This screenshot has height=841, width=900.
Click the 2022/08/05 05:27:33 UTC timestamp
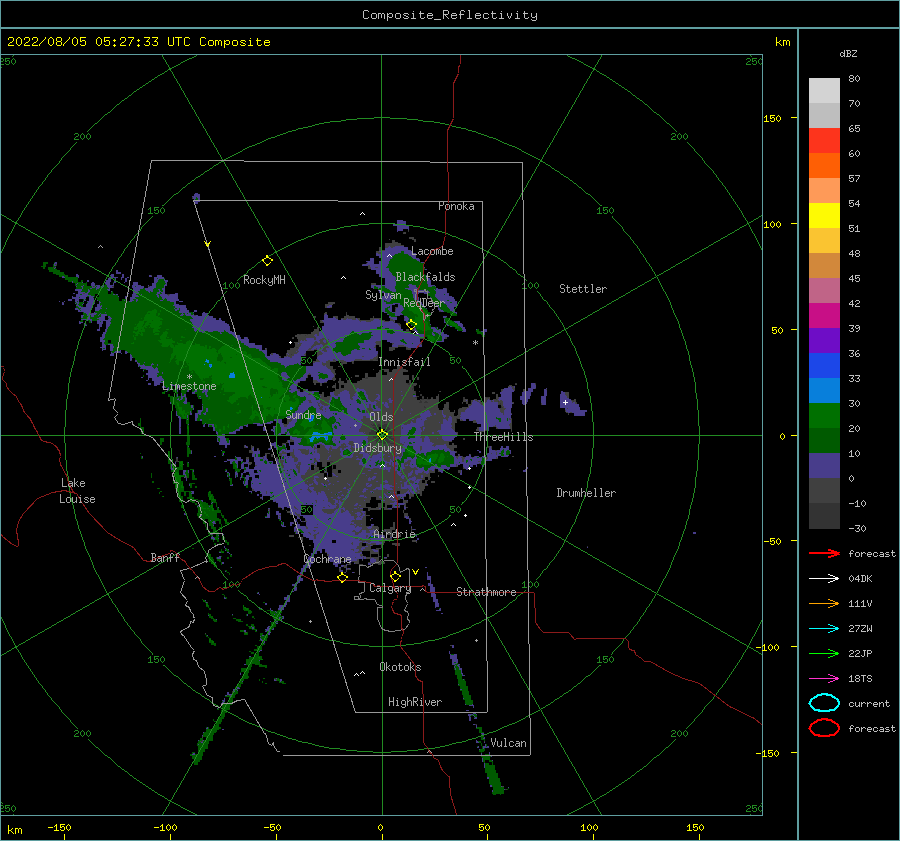(x=138, y=42)
